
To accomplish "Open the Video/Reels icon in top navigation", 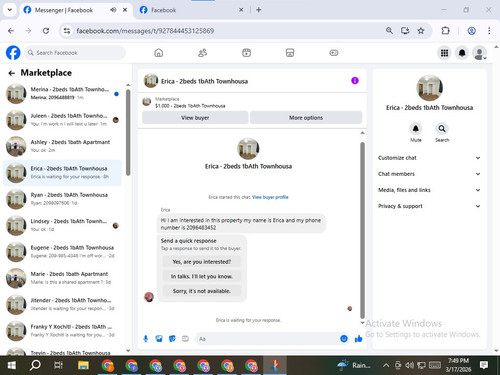I will click(x=246, y=53).
